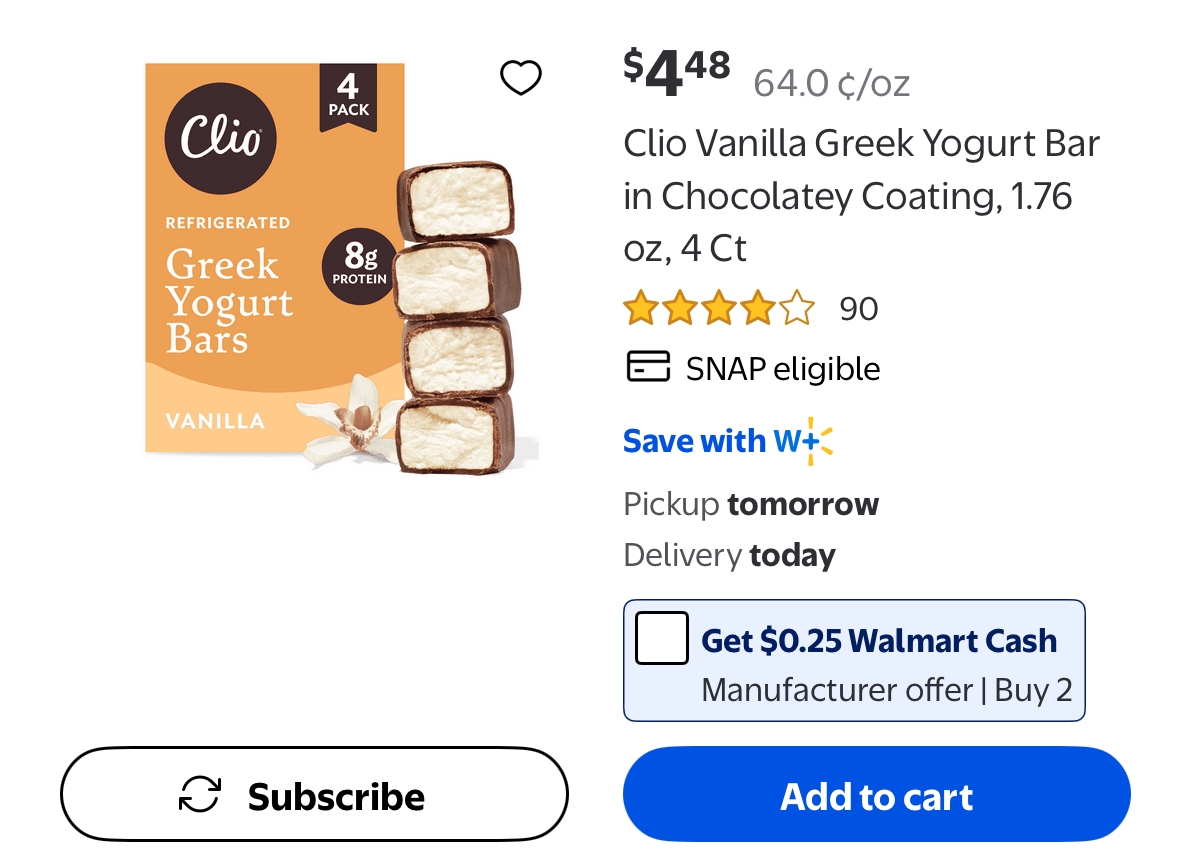Select the Delivery today option
The image size is (1179, 859).
(729, 555)
